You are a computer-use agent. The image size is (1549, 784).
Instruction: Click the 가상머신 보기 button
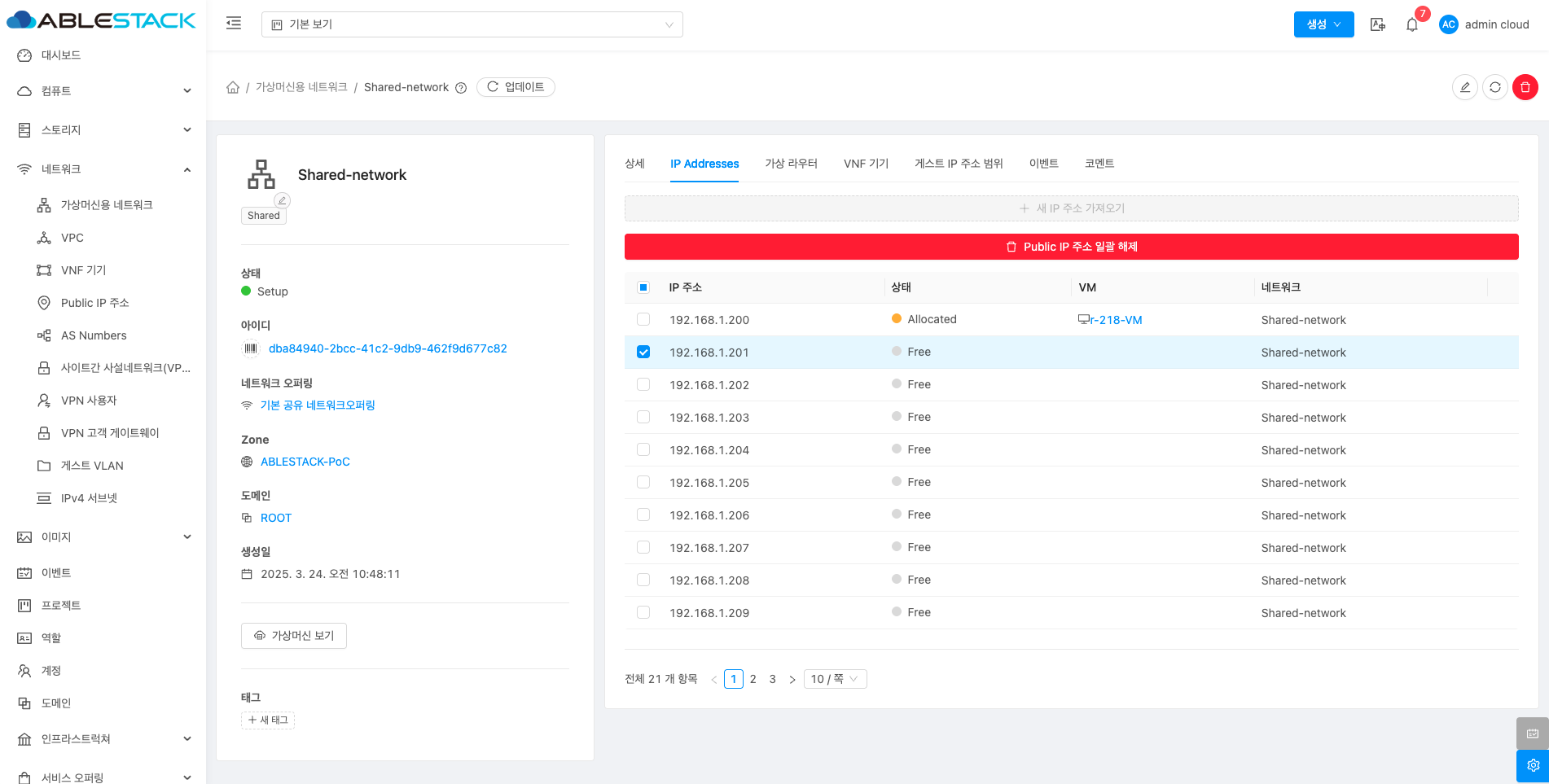tap(294, 636)
